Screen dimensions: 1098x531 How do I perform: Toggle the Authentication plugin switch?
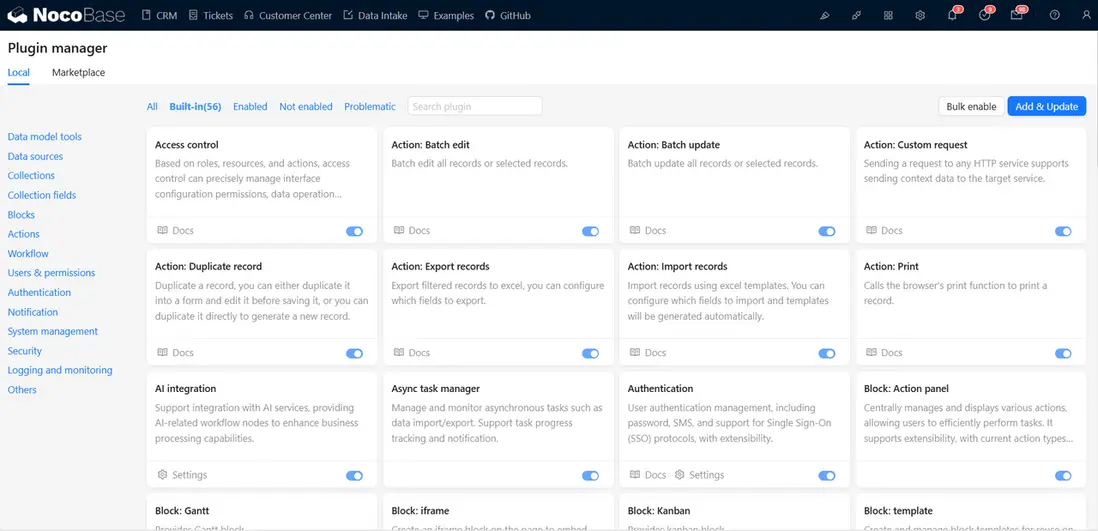click(x=827, y=476)
